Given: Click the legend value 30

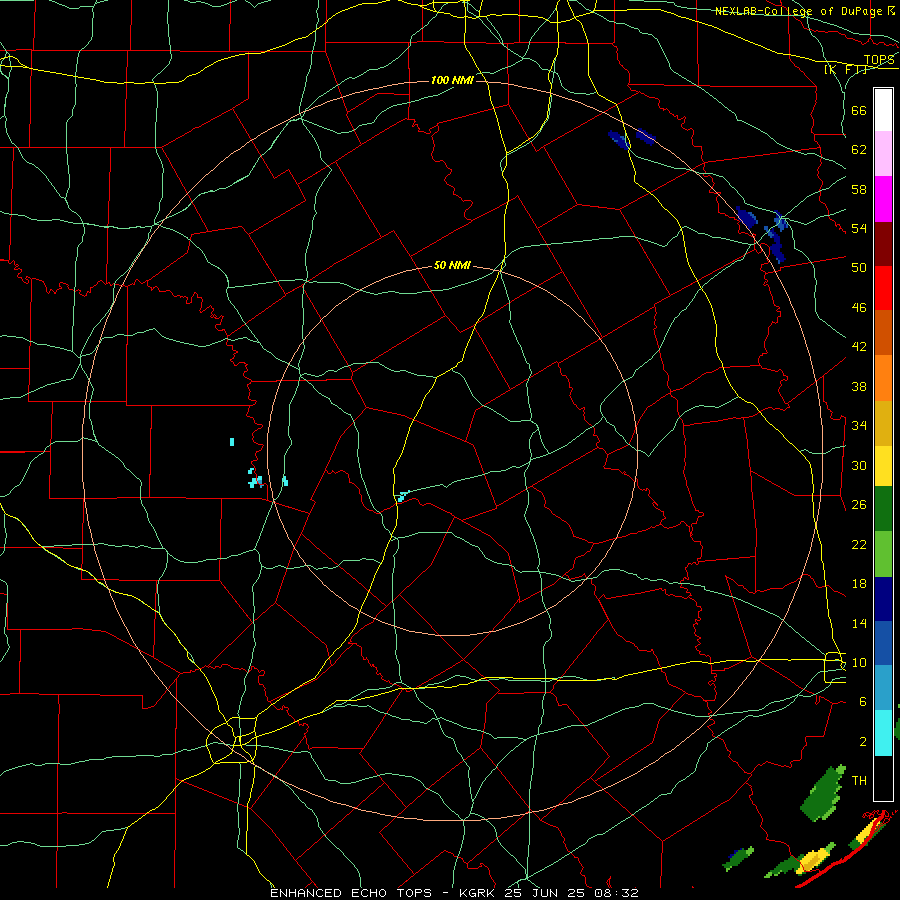Looking at the screenshot, I should [859, 465].
